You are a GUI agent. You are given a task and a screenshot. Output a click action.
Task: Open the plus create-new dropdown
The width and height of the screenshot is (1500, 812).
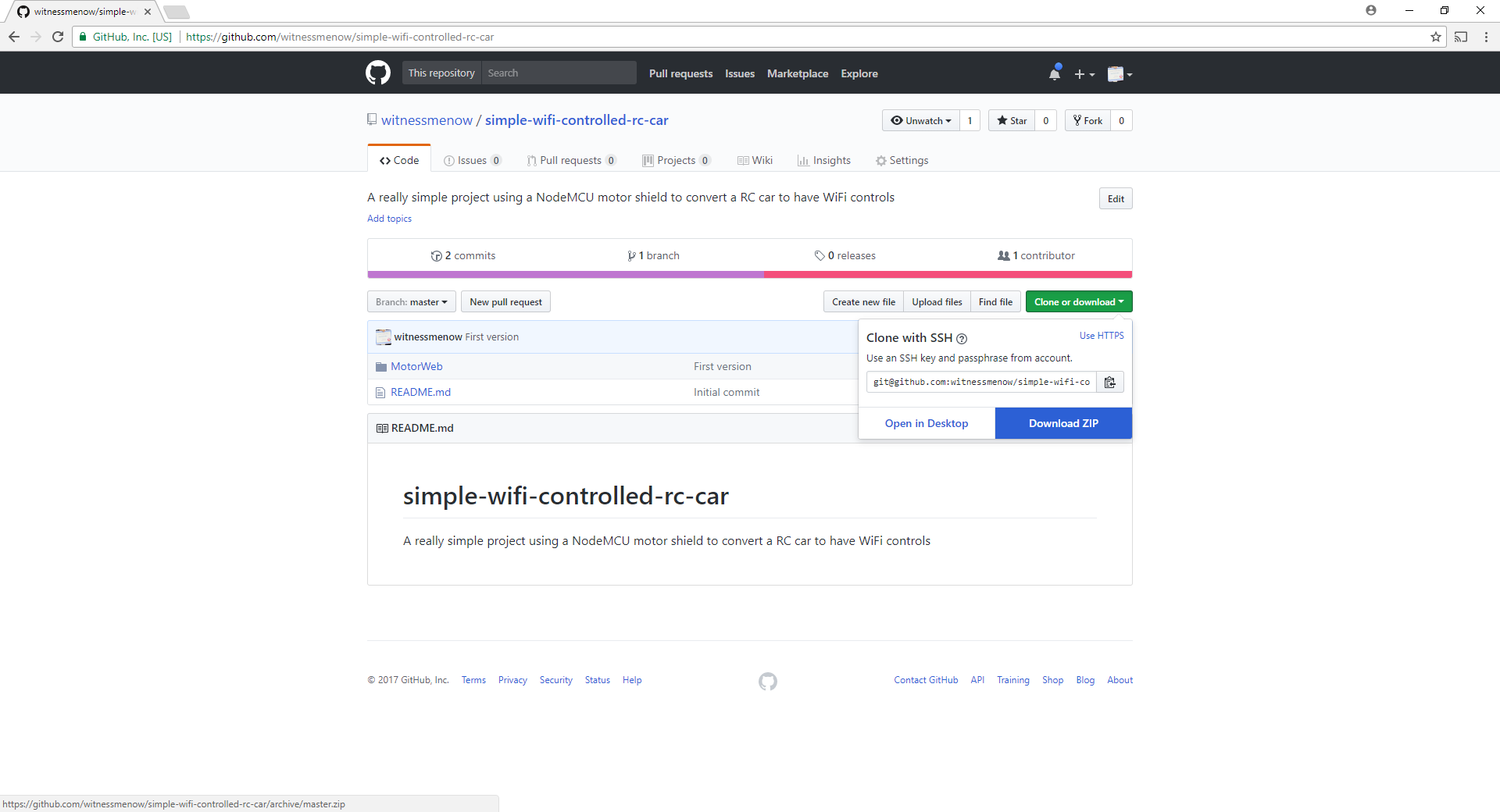(x=1084, y=74)
